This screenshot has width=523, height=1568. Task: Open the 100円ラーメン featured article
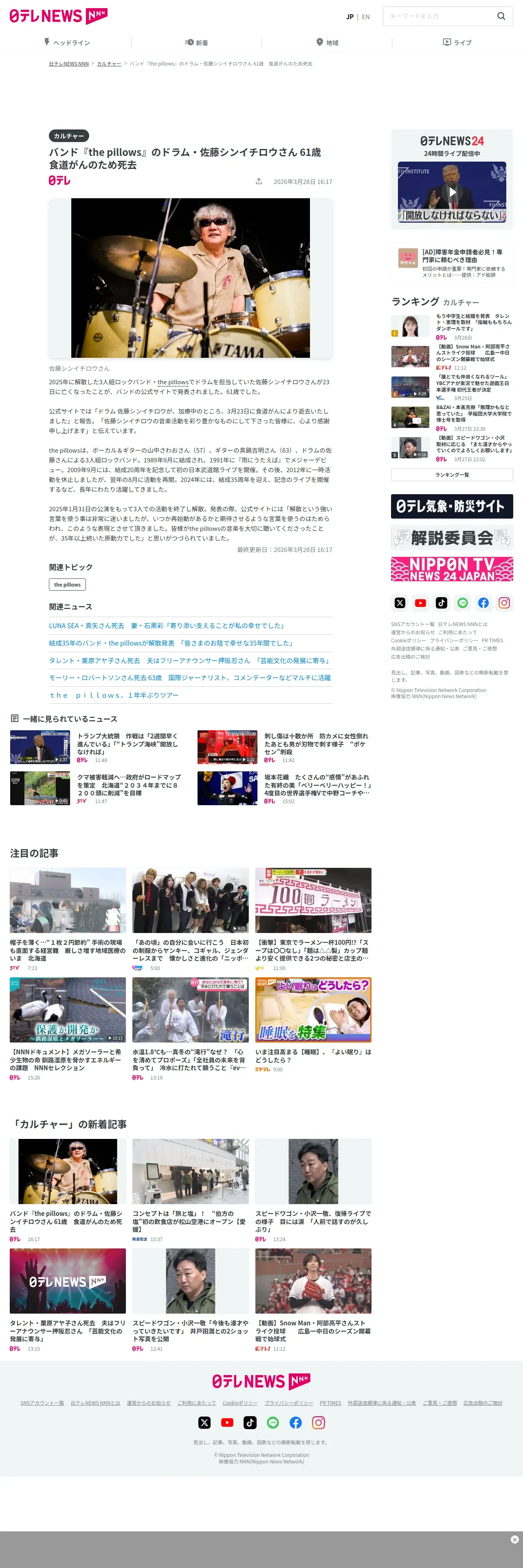pos(313,919)
